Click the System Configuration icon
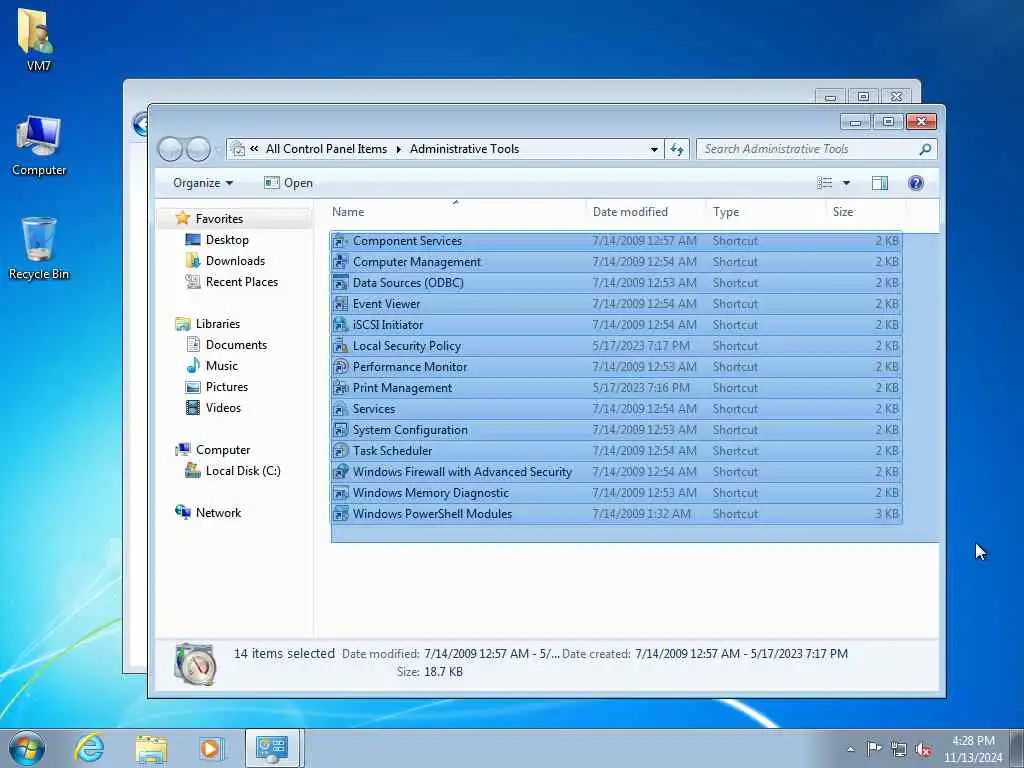 [340, 430]
